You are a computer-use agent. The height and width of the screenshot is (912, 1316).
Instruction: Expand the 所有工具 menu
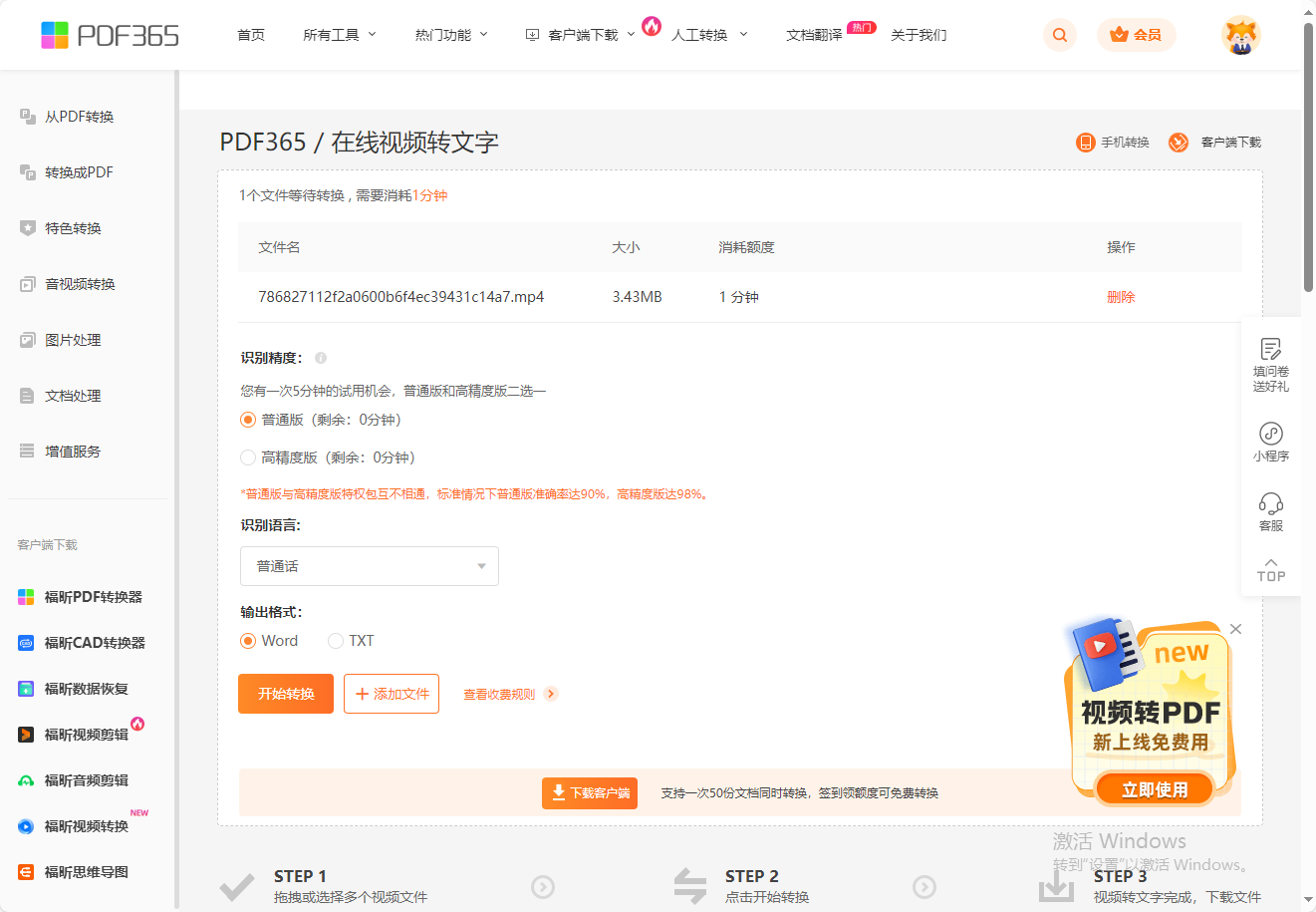coord(340,35)
